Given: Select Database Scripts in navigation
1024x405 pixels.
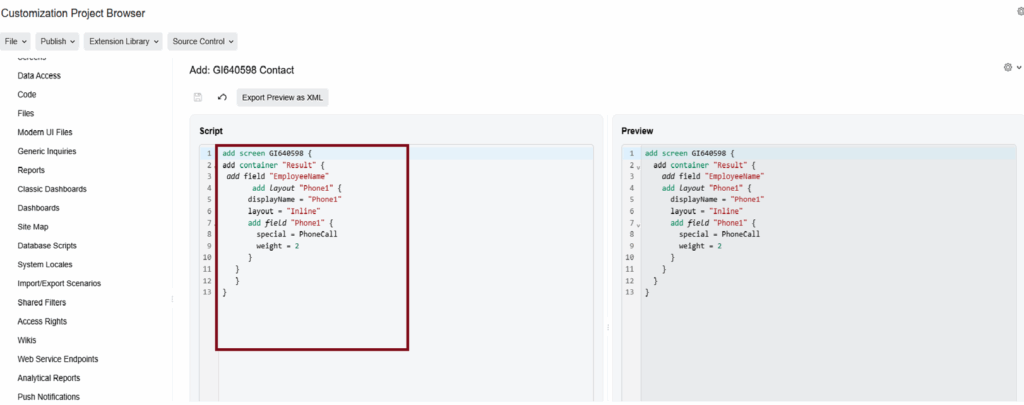Looking at the screenshot, I should coord(47,245).
